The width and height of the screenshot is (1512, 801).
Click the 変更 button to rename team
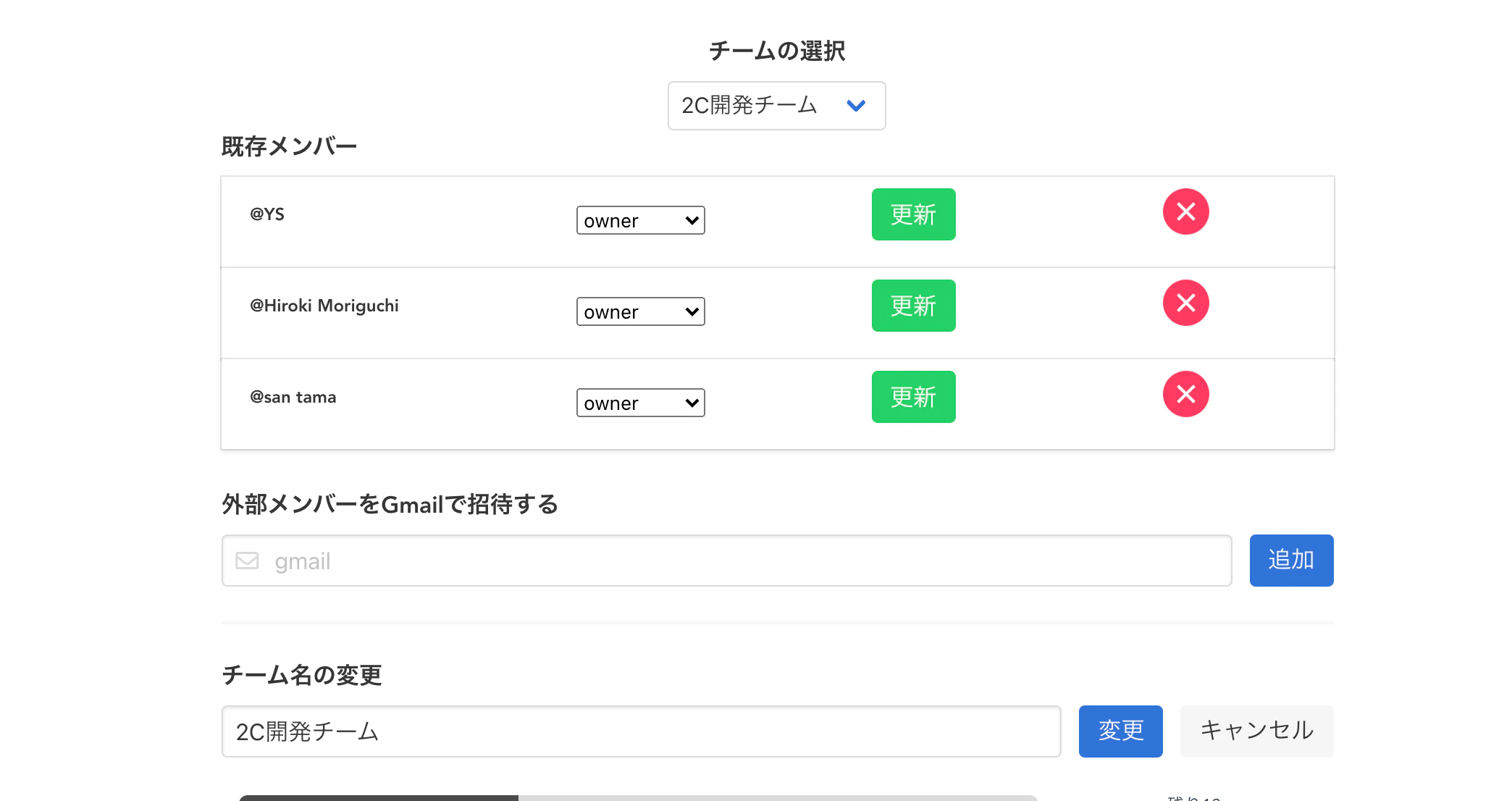pos(1120,731)
